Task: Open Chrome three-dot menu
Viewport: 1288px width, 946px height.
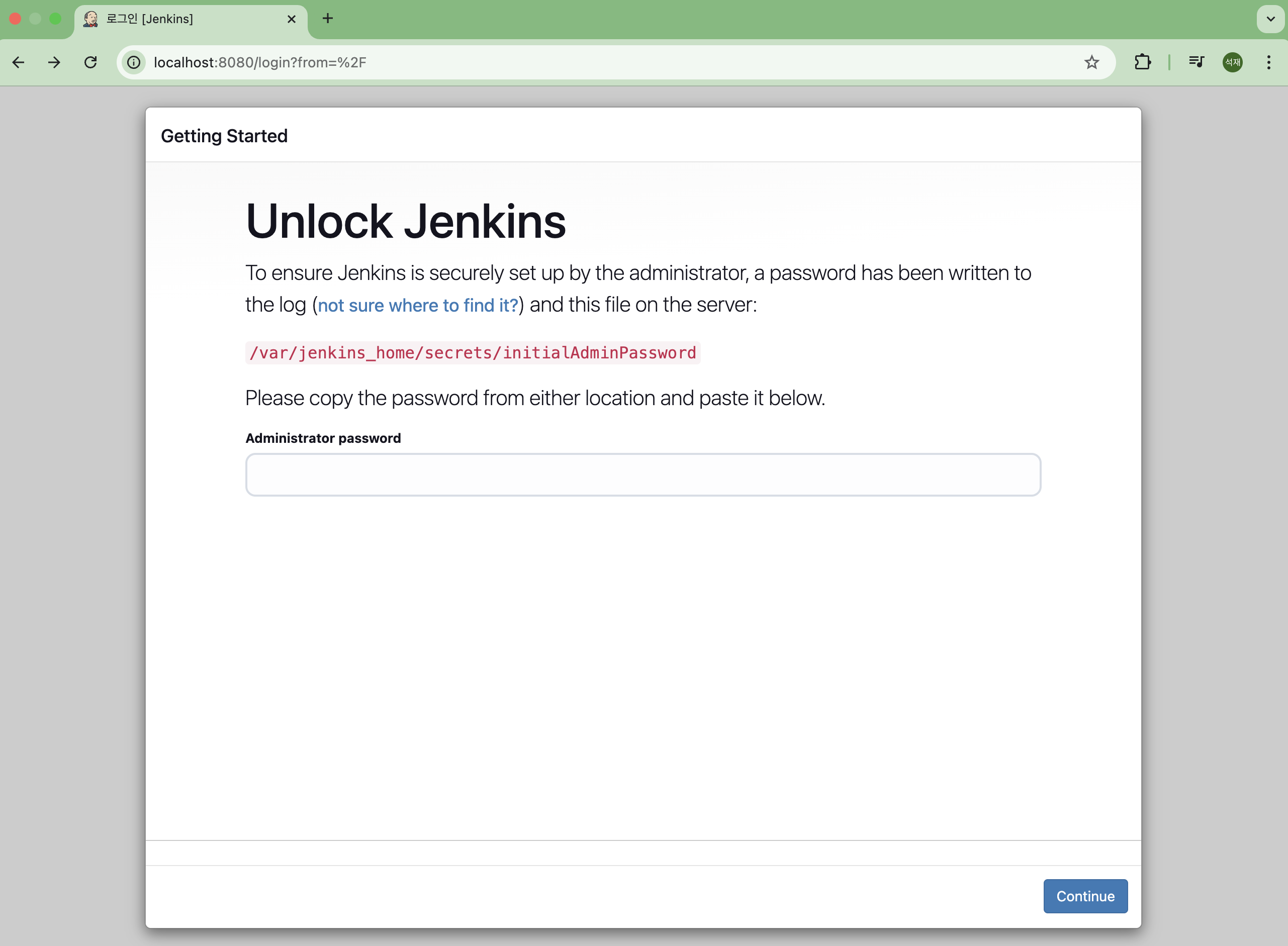Action: pos(1268,62)
